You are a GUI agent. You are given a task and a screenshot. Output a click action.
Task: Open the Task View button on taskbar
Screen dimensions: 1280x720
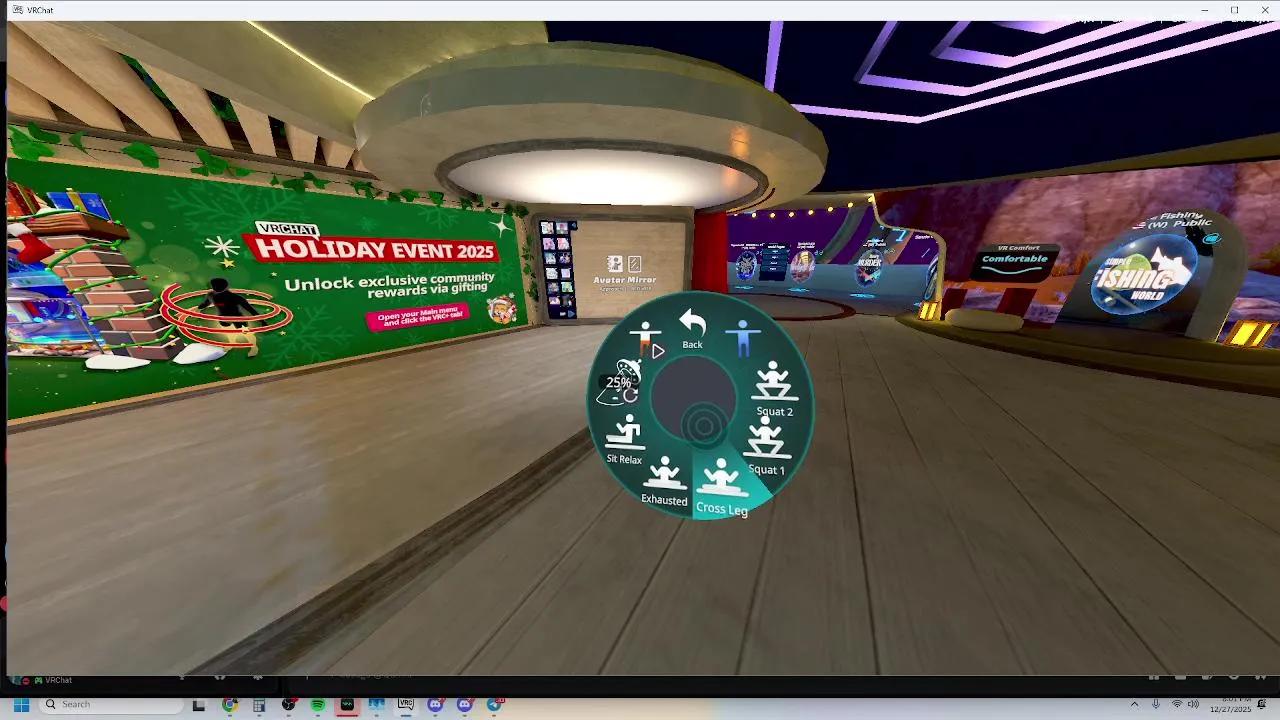(x=199, y=705)
